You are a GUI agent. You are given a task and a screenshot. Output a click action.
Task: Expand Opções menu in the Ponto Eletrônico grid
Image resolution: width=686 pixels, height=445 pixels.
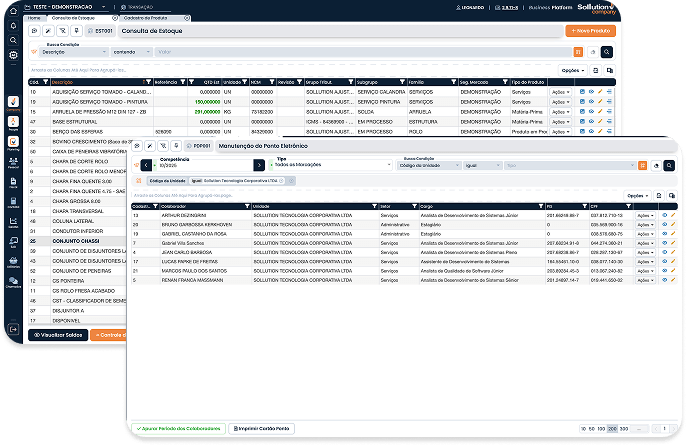pyautogui.click(x=637, y=195)
